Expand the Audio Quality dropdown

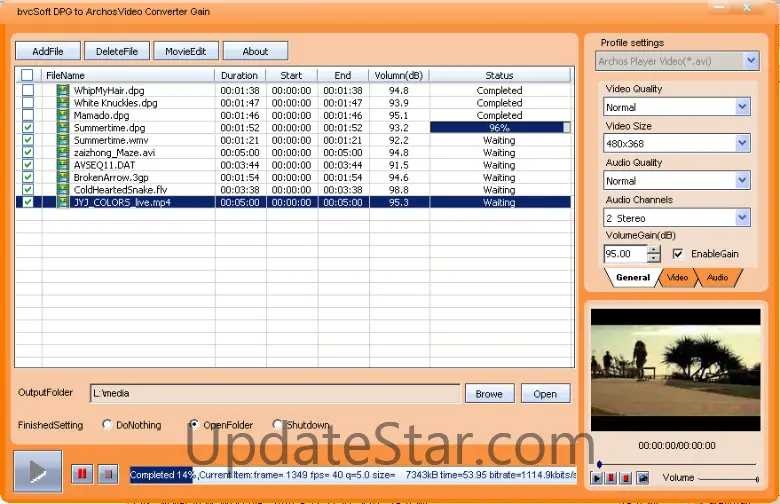pyautogui.click(x=742, y=180)
